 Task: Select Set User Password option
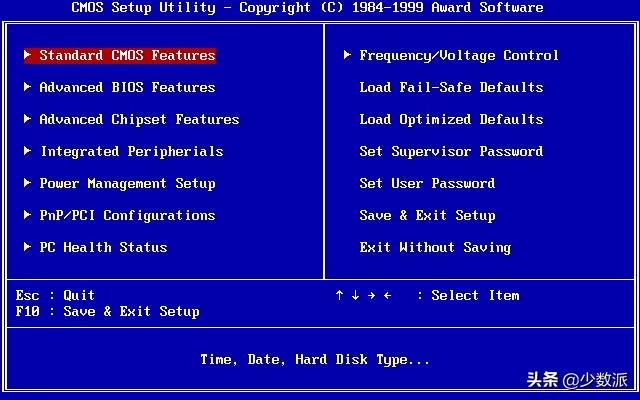pos(427,183)
